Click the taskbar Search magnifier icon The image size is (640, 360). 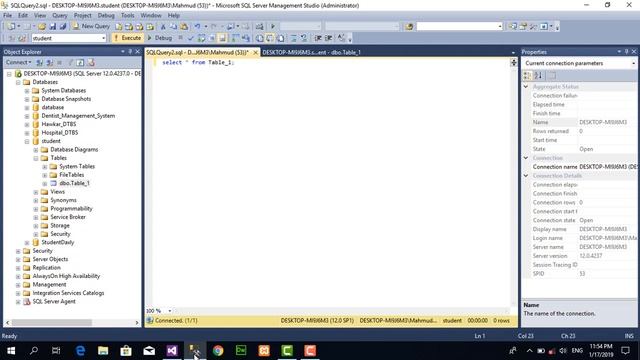(34, 351)
